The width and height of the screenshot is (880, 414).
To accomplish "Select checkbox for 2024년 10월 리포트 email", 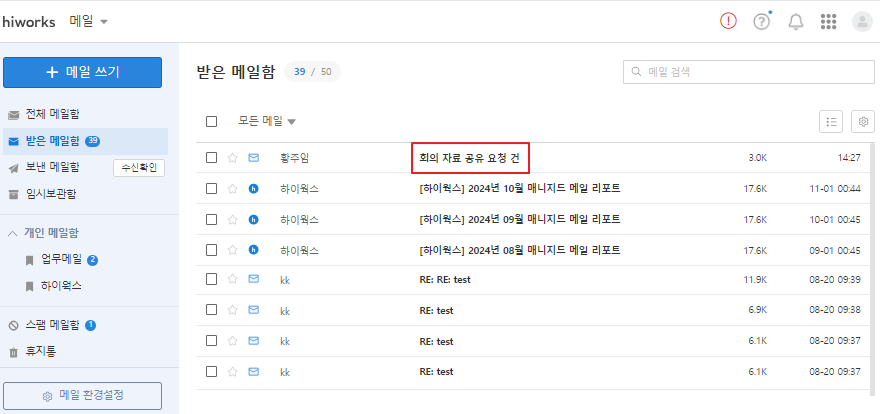I will [x=211, y=188].
